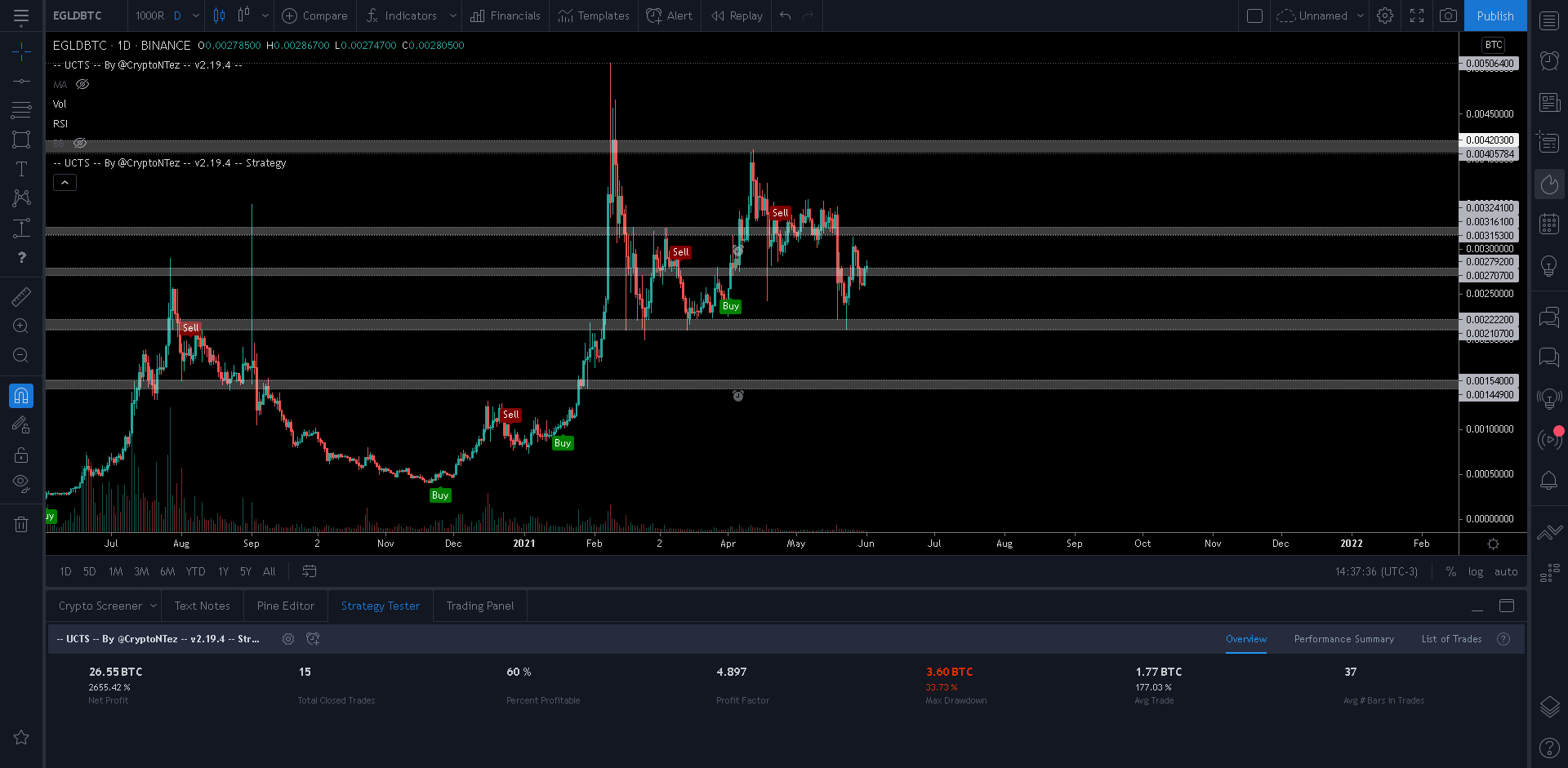Image resolution: width=1568 pixels, height=768 pixels.
Task: Select the All date range
Action: pyautogui.click(x=269, y=571)
